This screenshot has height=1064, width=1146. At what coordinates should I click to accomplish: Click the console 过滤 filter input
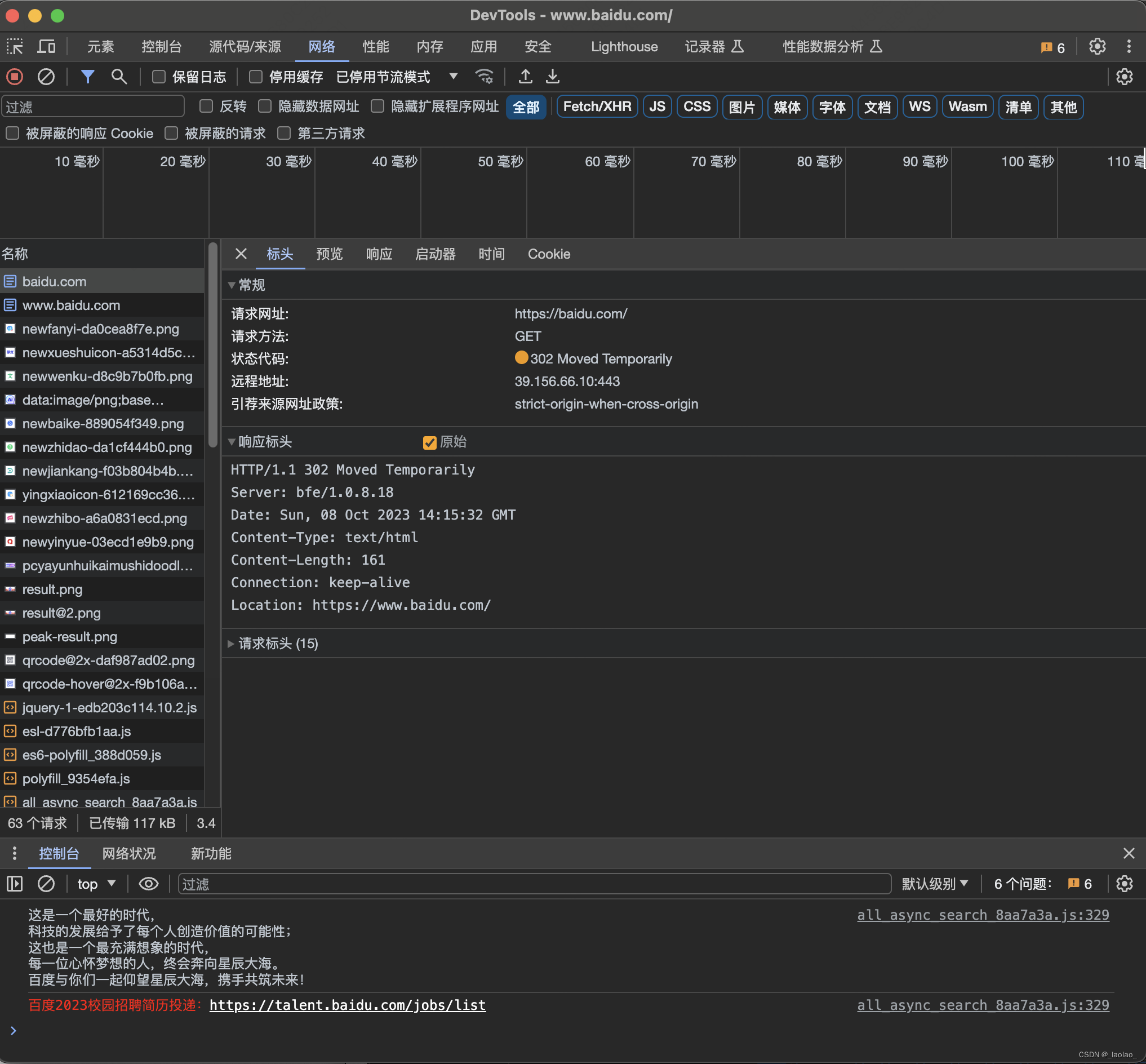point(535,884)
